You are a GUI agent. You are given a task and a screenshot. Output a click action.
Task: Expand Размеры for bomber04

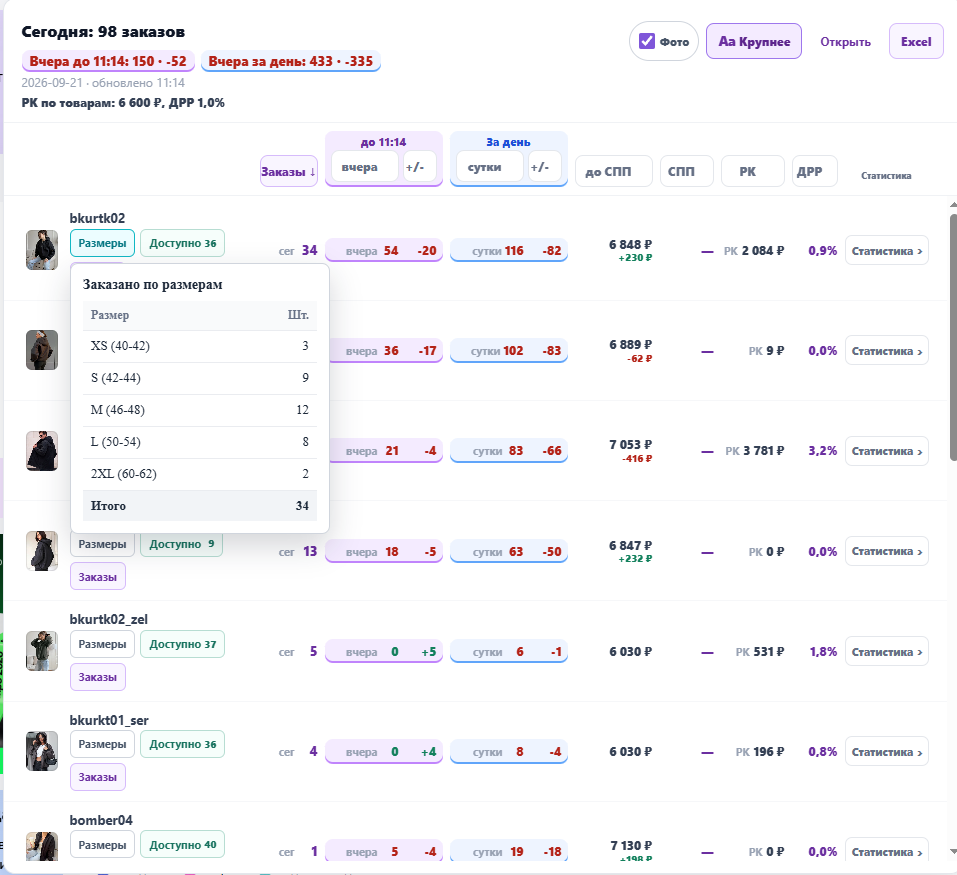102,845
